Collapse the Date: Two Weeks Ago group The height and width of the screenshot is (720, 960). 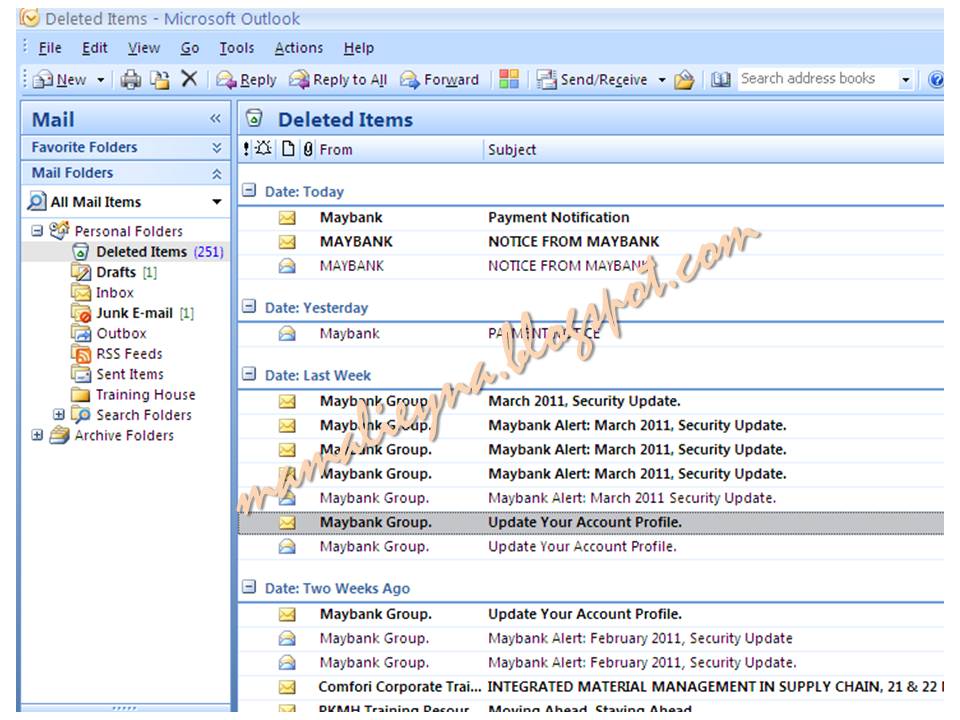pyautogui.click(x=249, y=587)
